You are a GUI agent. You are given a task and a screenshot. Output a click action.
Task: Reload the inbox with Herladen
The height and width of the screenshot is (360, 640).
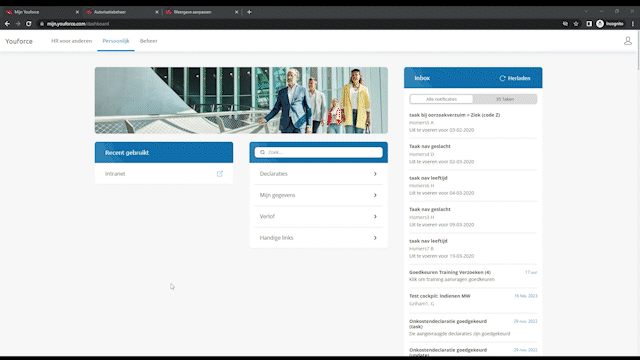tap(515, 78)
